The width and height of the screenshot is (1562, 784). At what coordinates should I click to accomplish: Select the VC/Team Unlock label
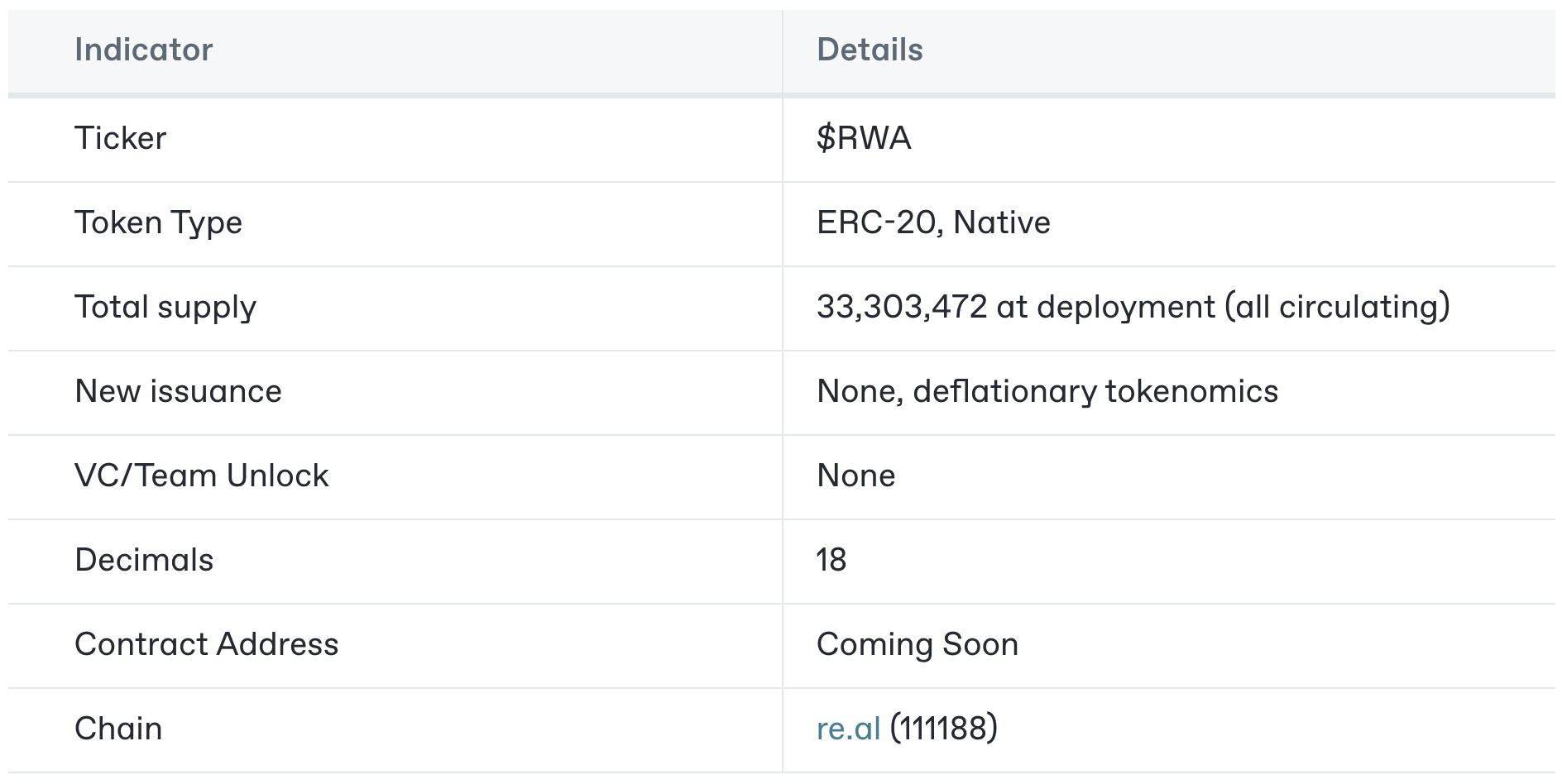[202, 476]
